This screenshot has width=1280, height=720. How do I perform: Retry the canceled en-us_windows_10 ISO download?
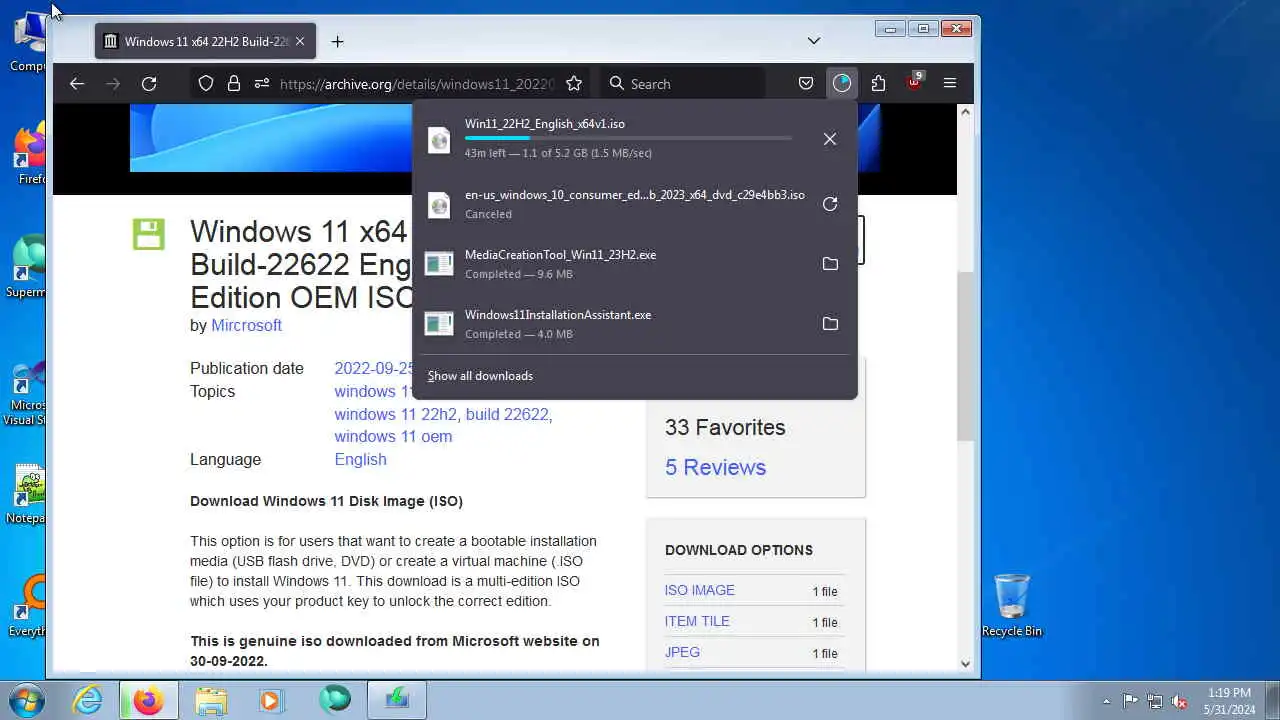click(830, 204)
